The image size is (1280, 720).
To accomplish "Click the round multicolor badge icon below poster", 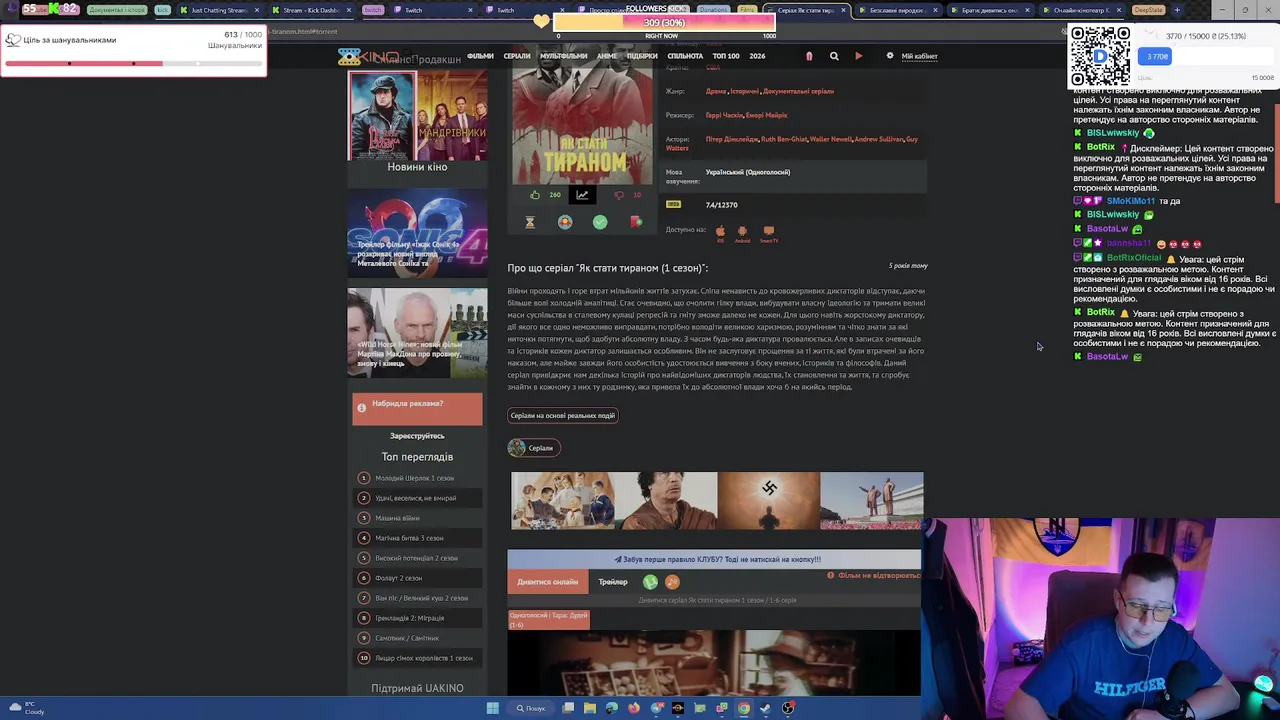I will (x=565, y=222).
